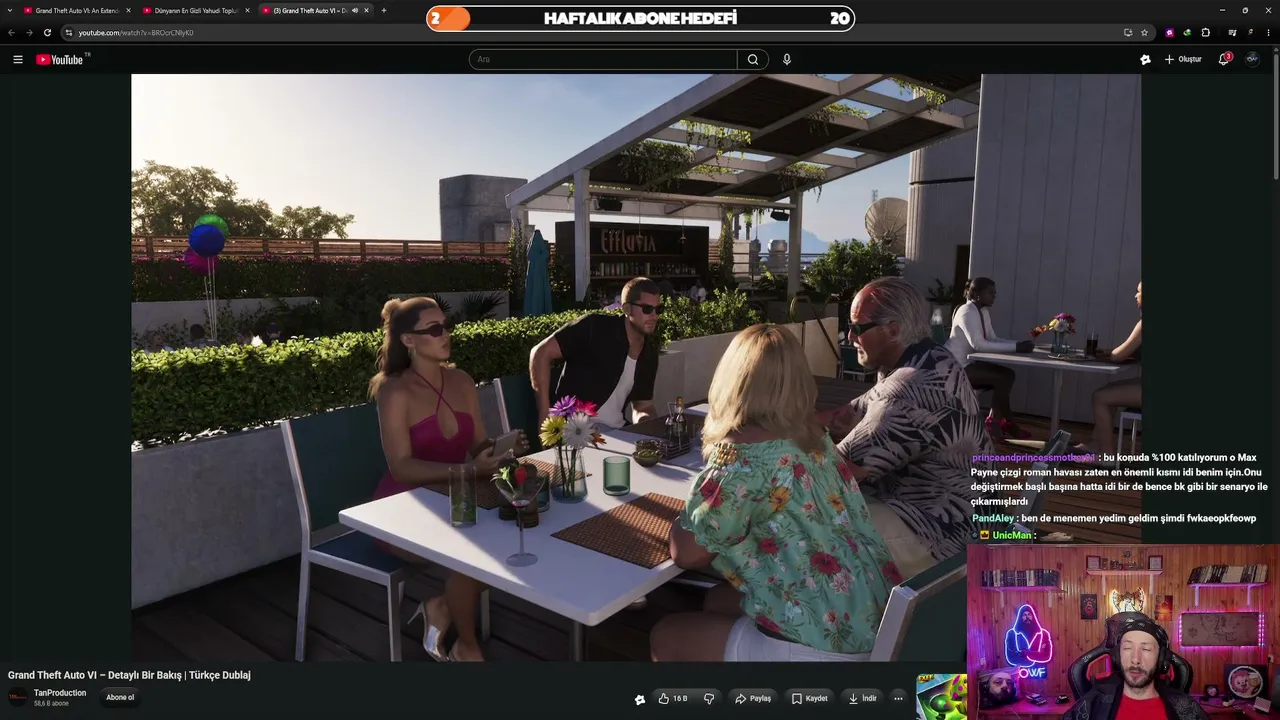Click the video player frame
1280x720 pixels.
tap(636, 367)
